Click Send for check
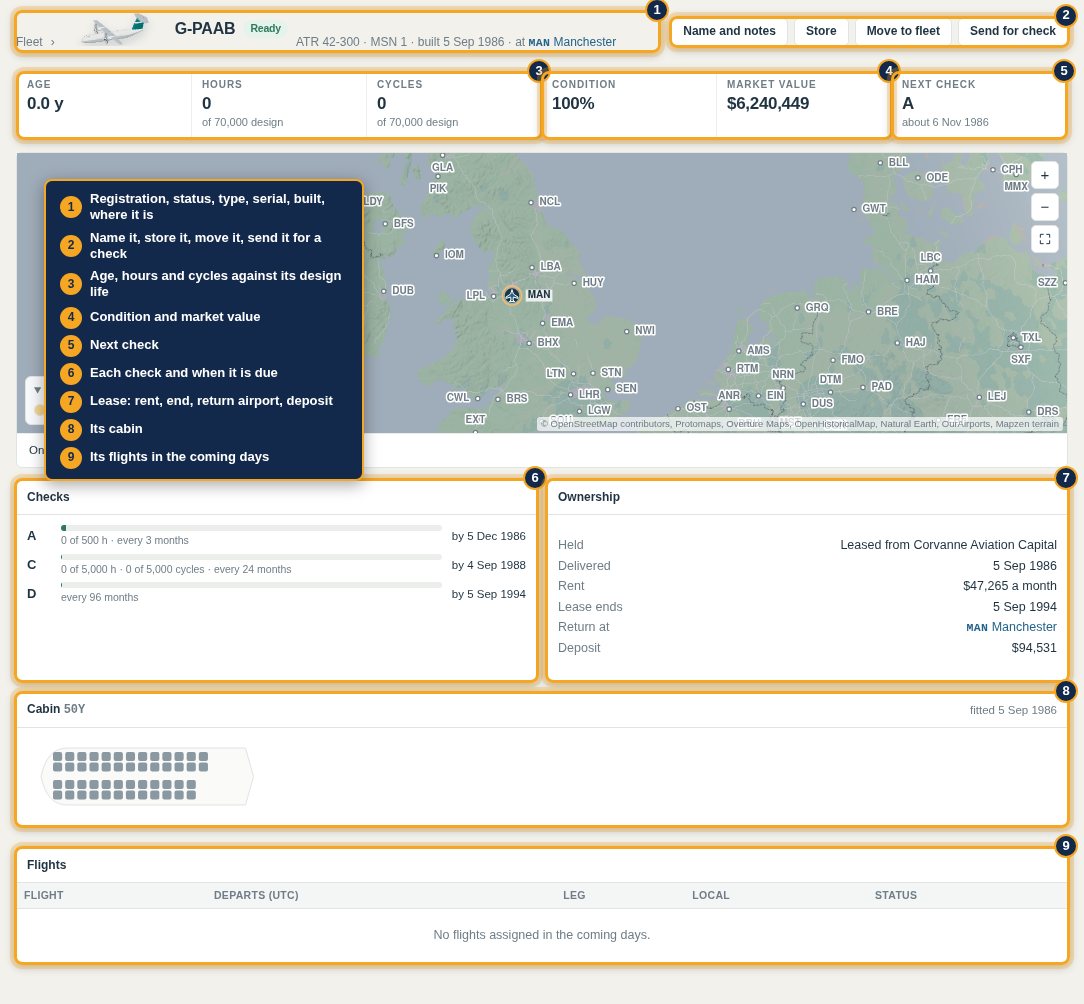Image resolution: width=1084 pixels, height=1004 pixels. pos(1012,31)
